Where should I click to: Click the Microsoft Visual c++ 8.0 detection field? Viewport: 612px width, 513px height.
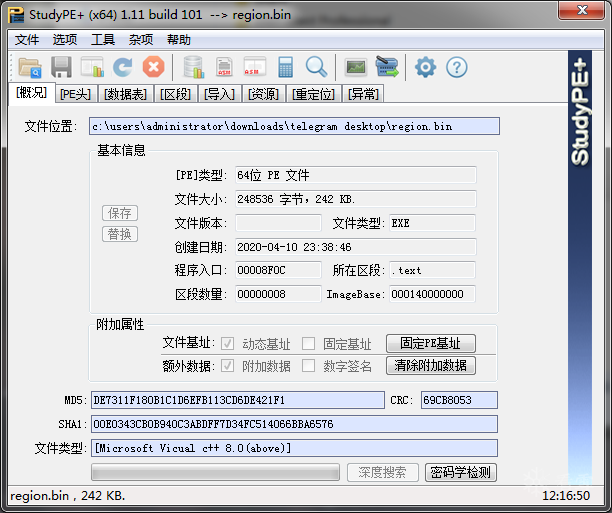294,448
